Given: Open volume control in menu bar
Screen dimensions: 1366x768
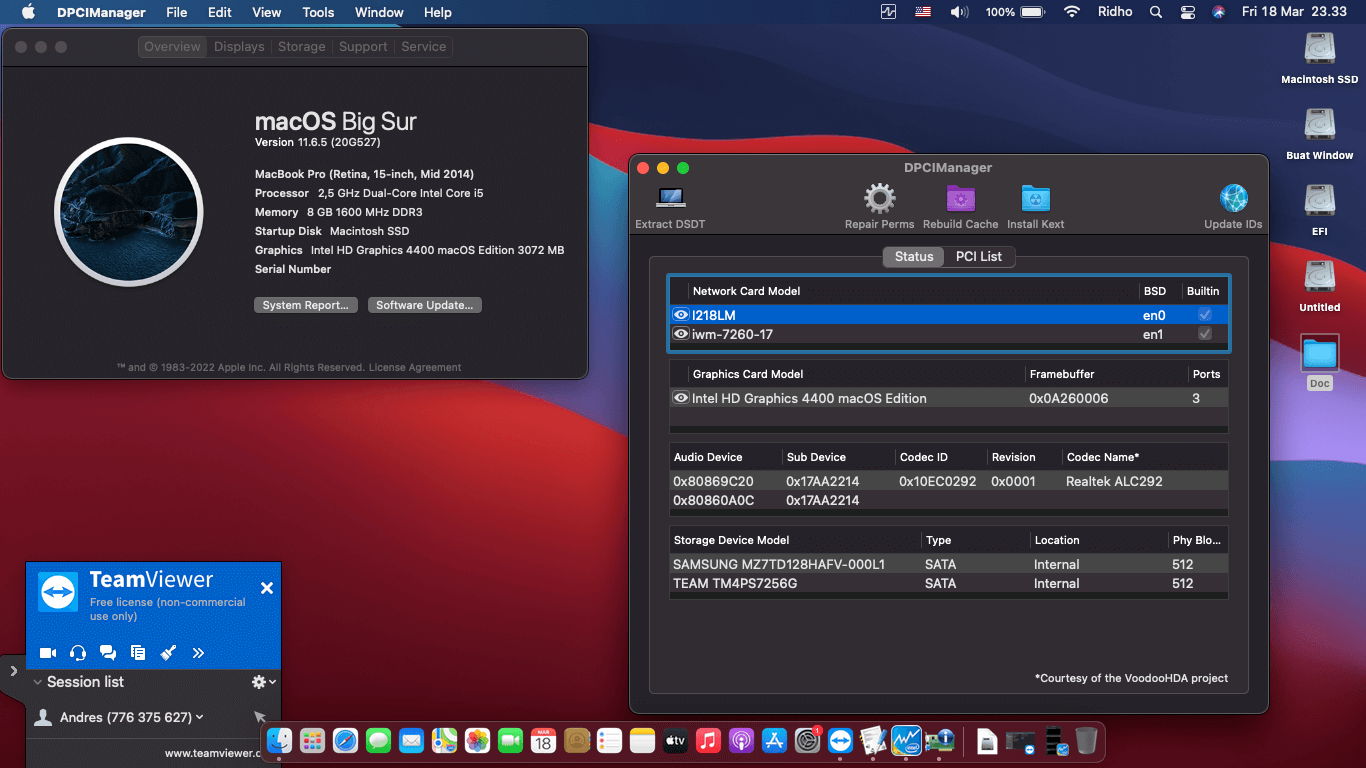Looking at the screenshot, I should pyautogui.click(x=959, y=12).
